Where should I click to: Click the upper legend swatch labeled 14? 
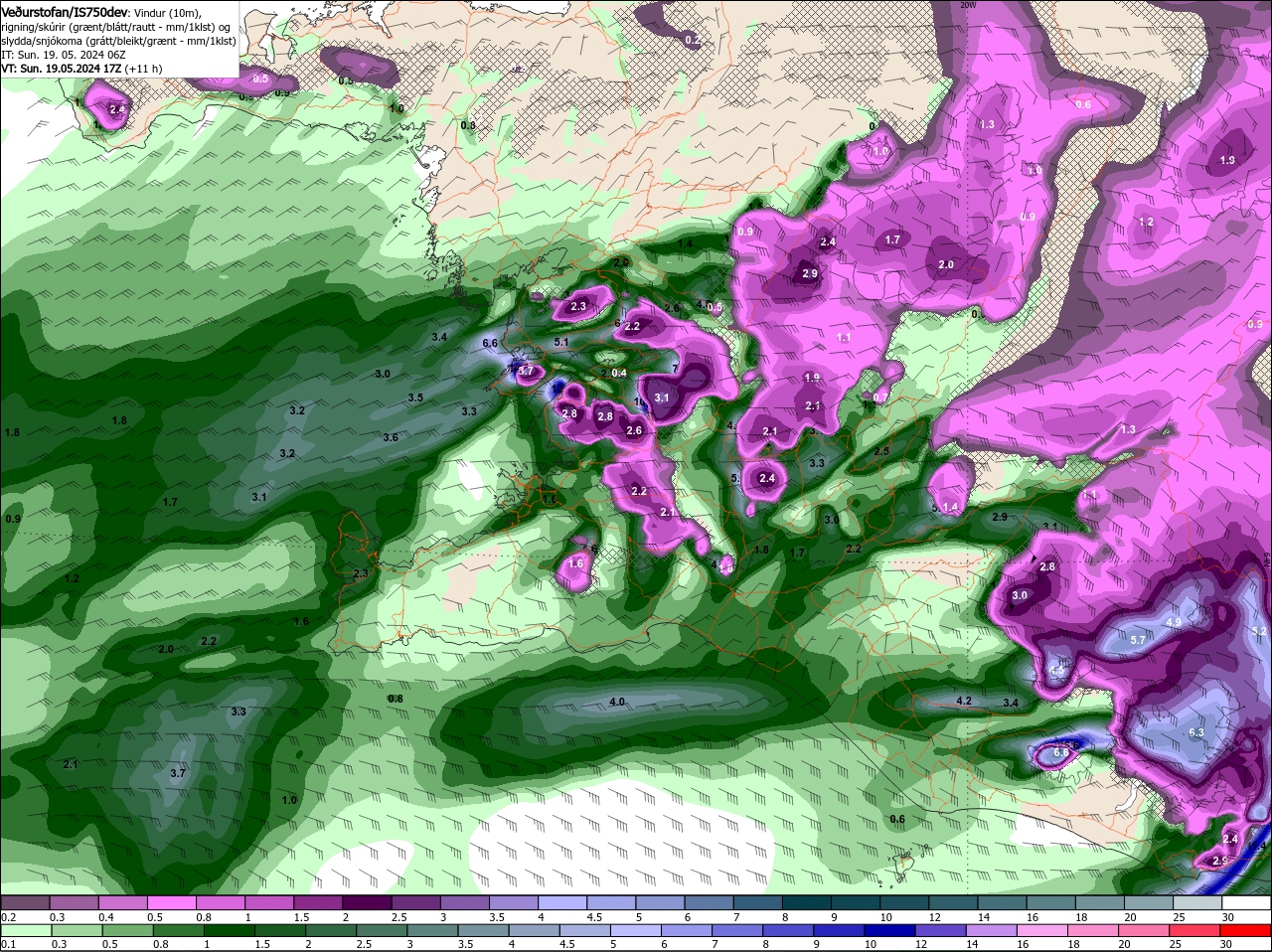pyautogui.click(x=1003, y=901)
